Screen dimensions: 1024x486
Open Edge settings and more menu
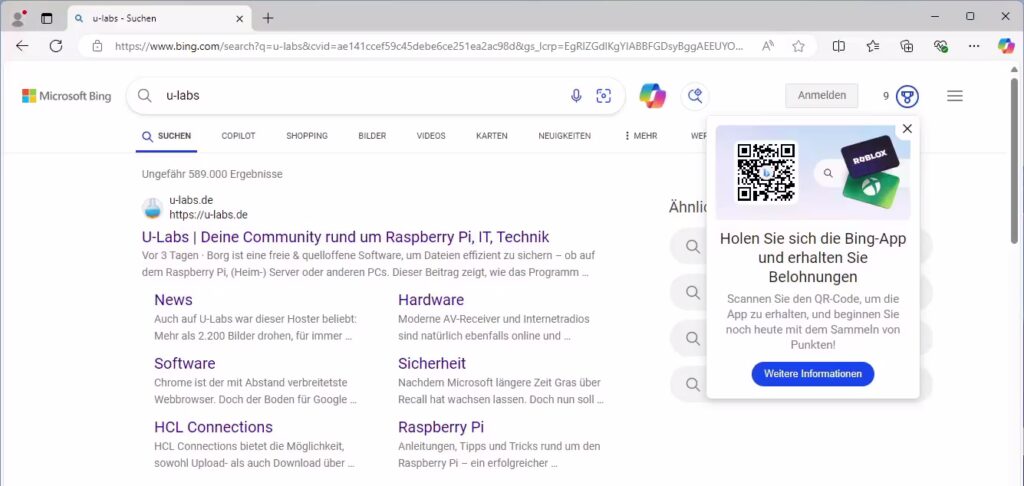pos(974,46)
